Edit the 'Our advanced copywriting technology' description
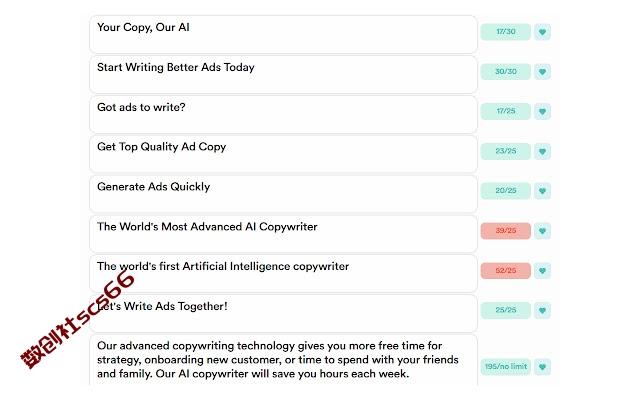The height and width of the screenshot is (400, 640). [x=283, y=360]
